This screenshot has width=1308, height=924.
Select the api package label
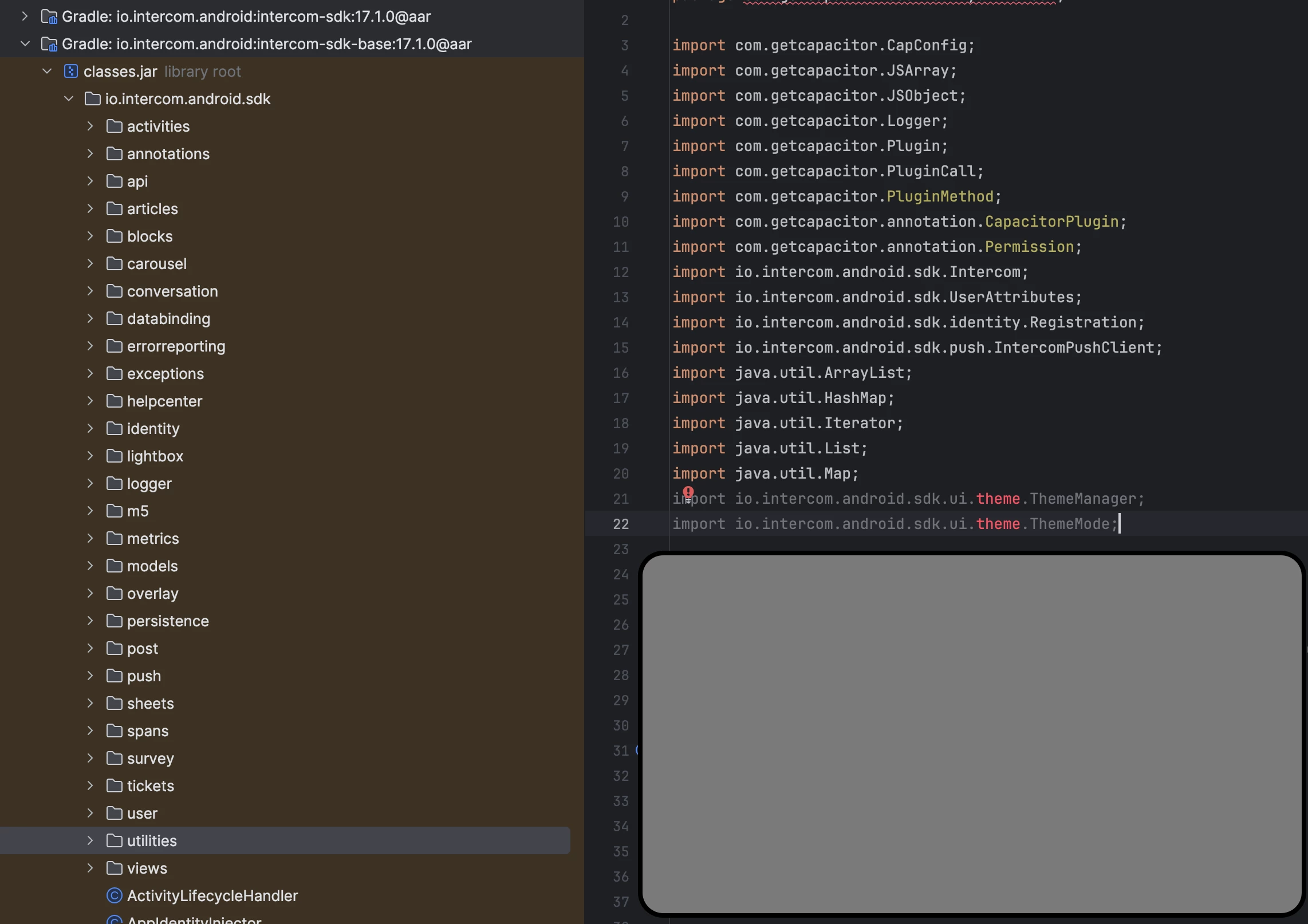pyautogui.click(x=137, y=182)
